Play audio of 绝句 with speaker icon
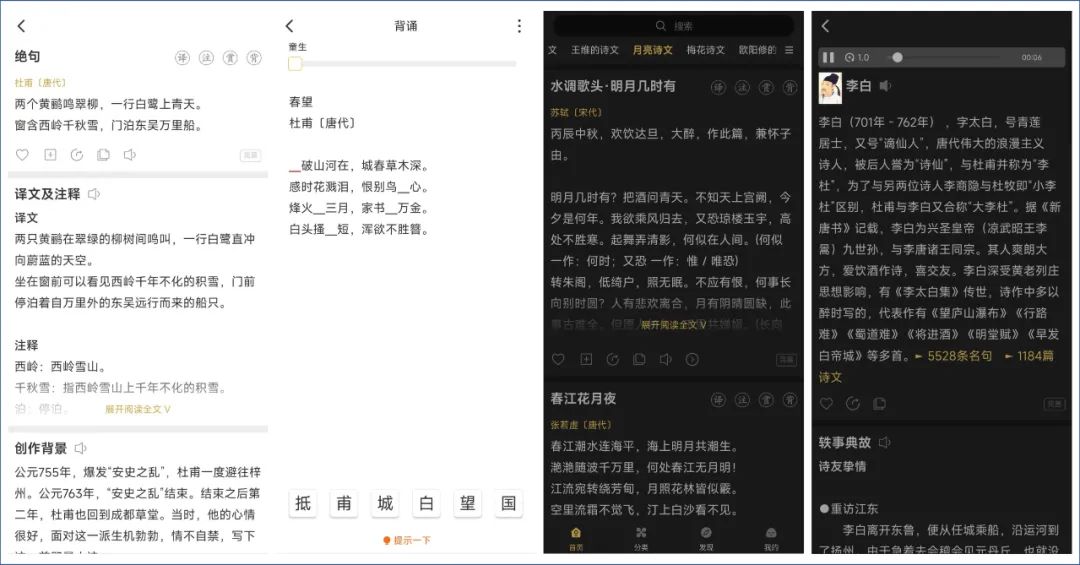 [x=129, y=154]
